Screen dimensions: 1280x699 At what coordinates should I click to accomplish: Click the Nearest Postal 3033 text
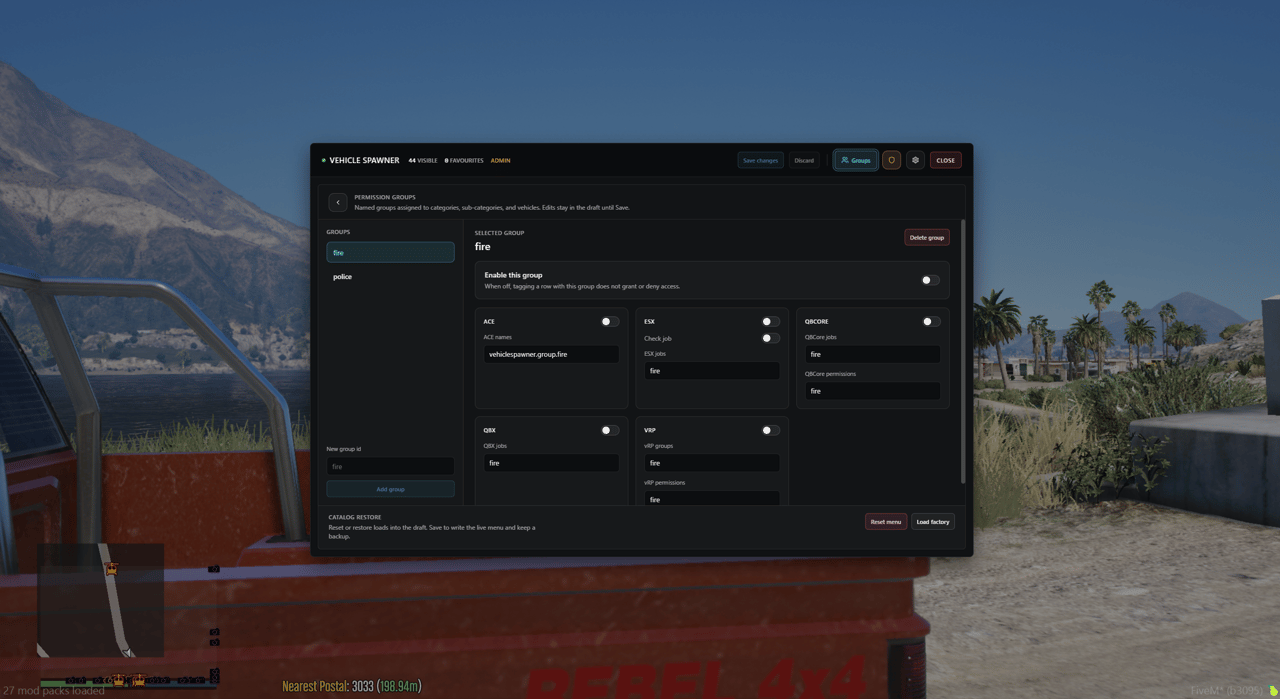tap(351, 686)
